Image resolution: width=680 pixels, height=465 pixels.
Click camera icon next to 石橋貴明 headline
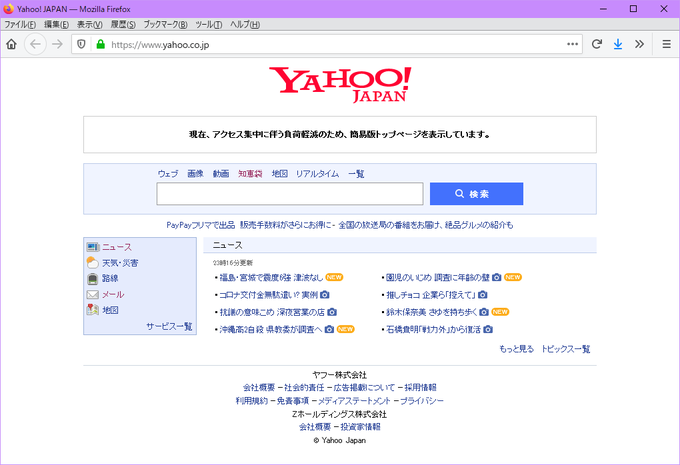pyautogui.click(x=488, y=330)
